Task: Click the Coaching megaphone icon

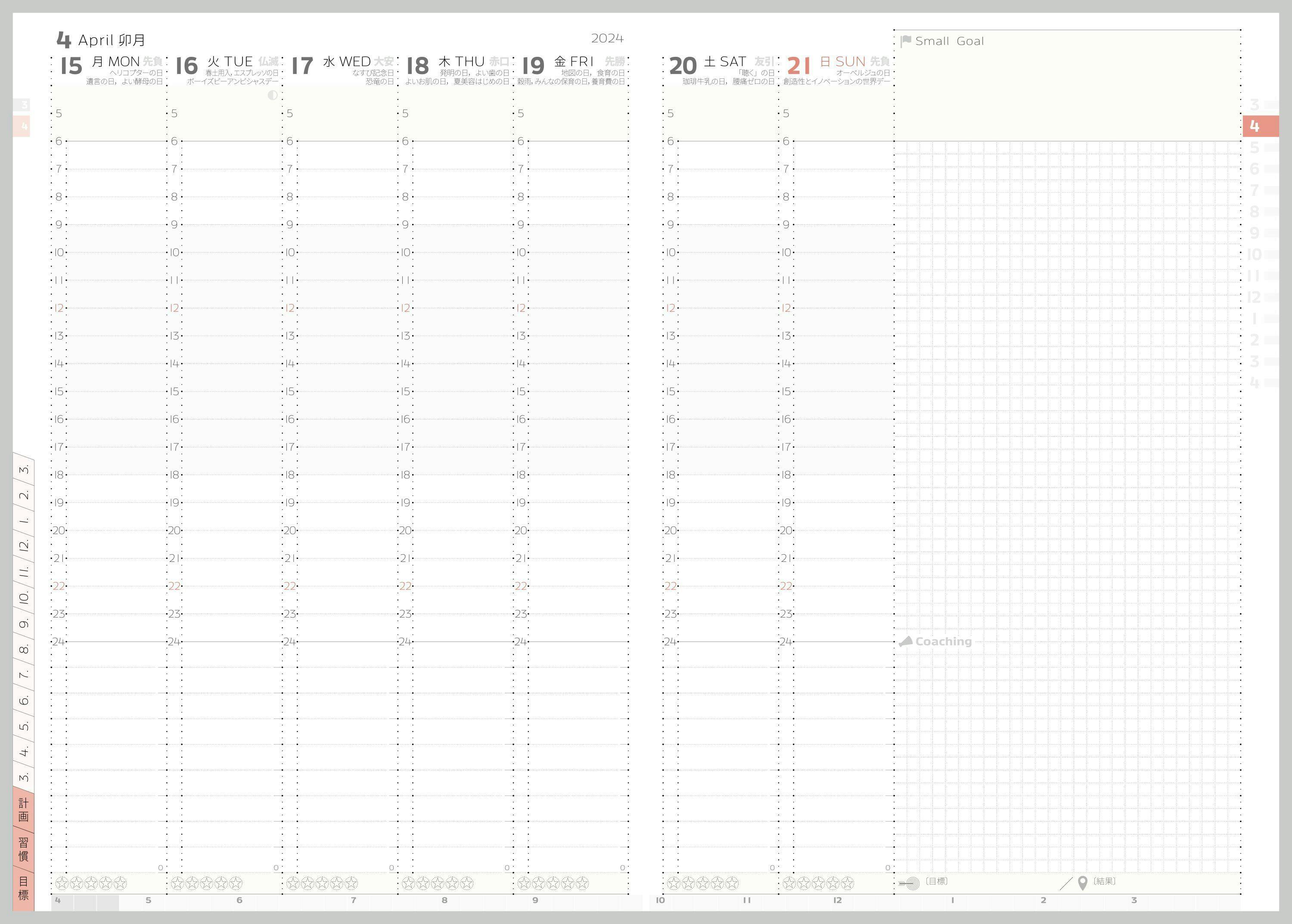Action: tap(906, 641)
